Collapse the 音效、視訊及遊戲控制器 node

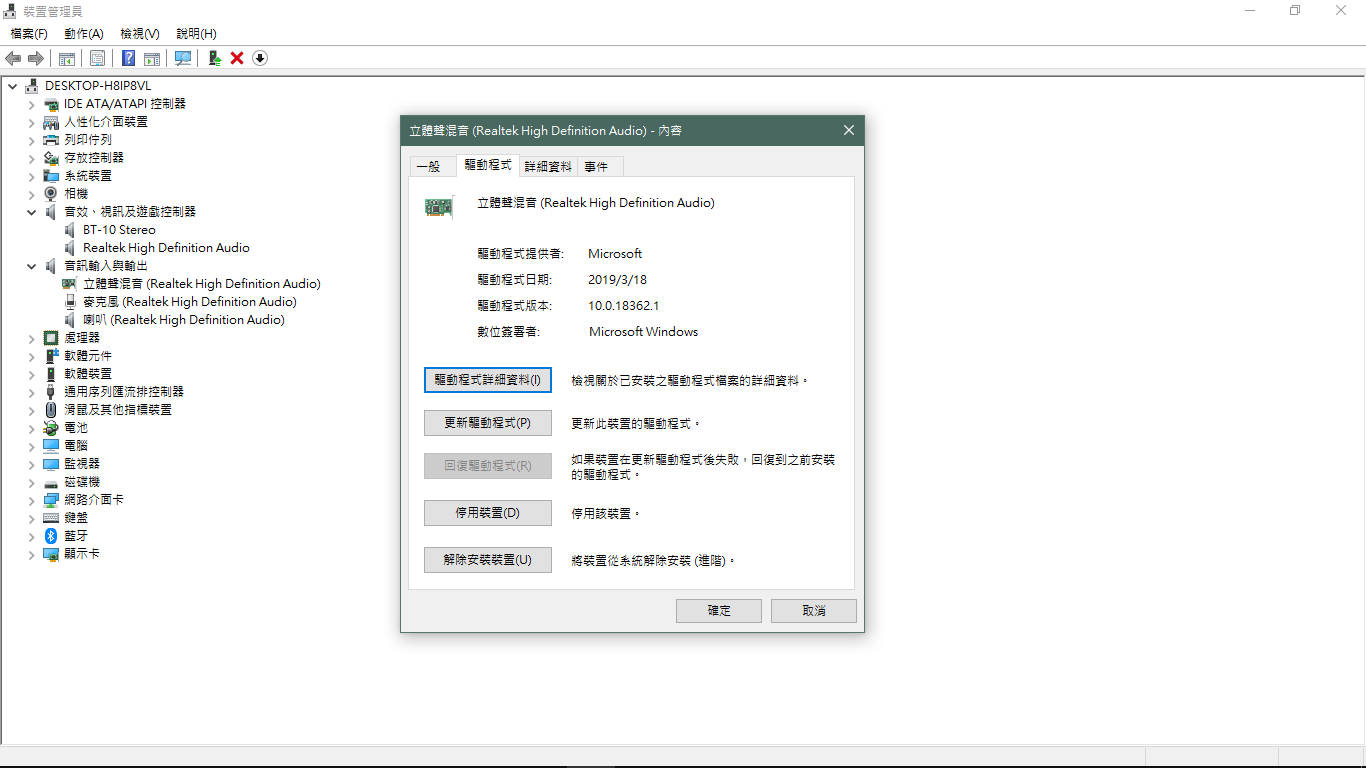(x=32, y=212)
